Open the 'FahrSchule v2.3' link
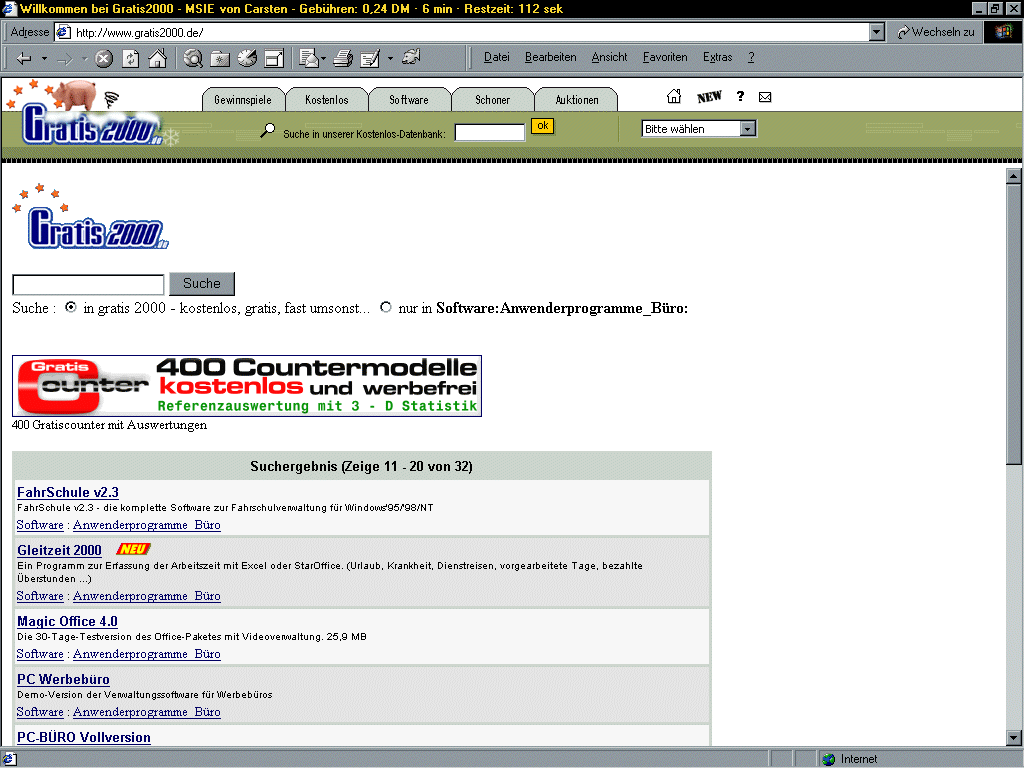This screenshot has width=1024, height=768. [x=68, y=492]
